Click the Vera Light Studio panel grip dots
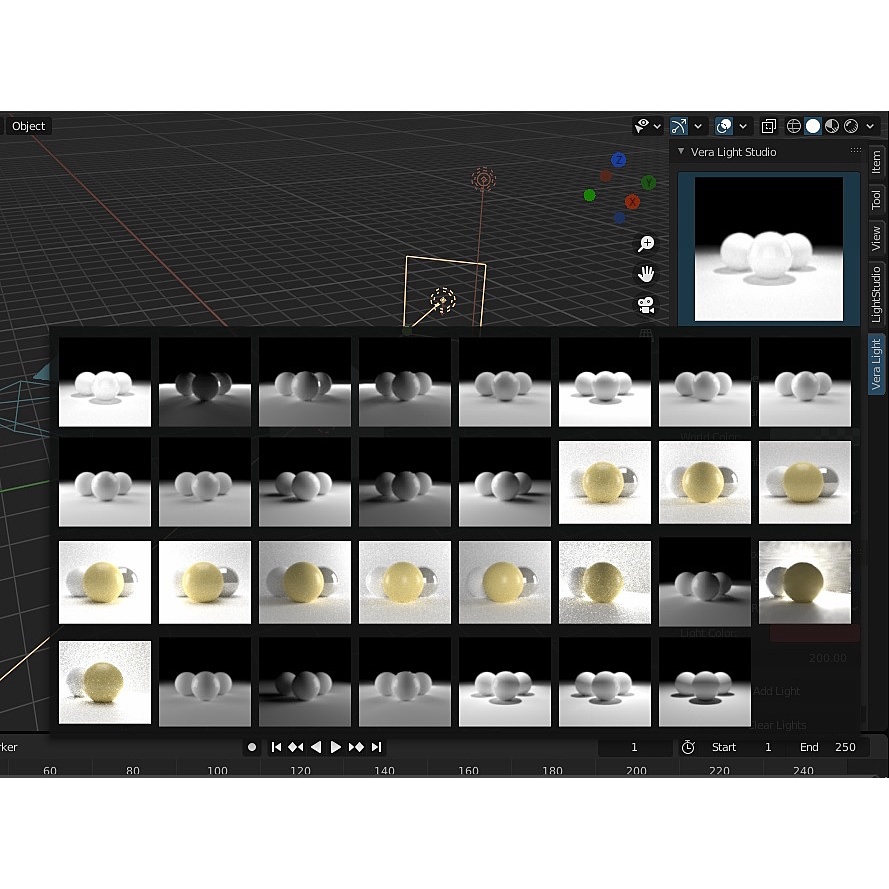The width and height of the screenshot is (889, 889). coord(856,150)
